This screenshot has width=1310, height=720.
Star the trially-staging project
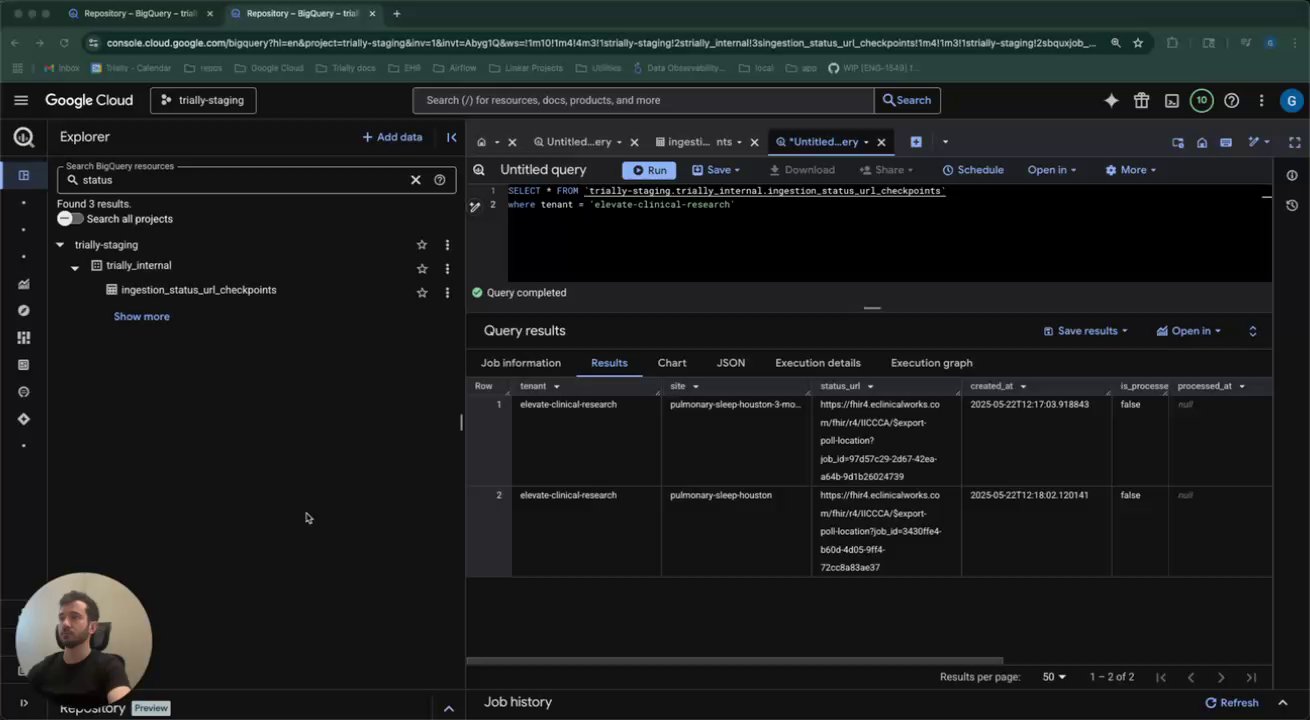pos(422,245)
